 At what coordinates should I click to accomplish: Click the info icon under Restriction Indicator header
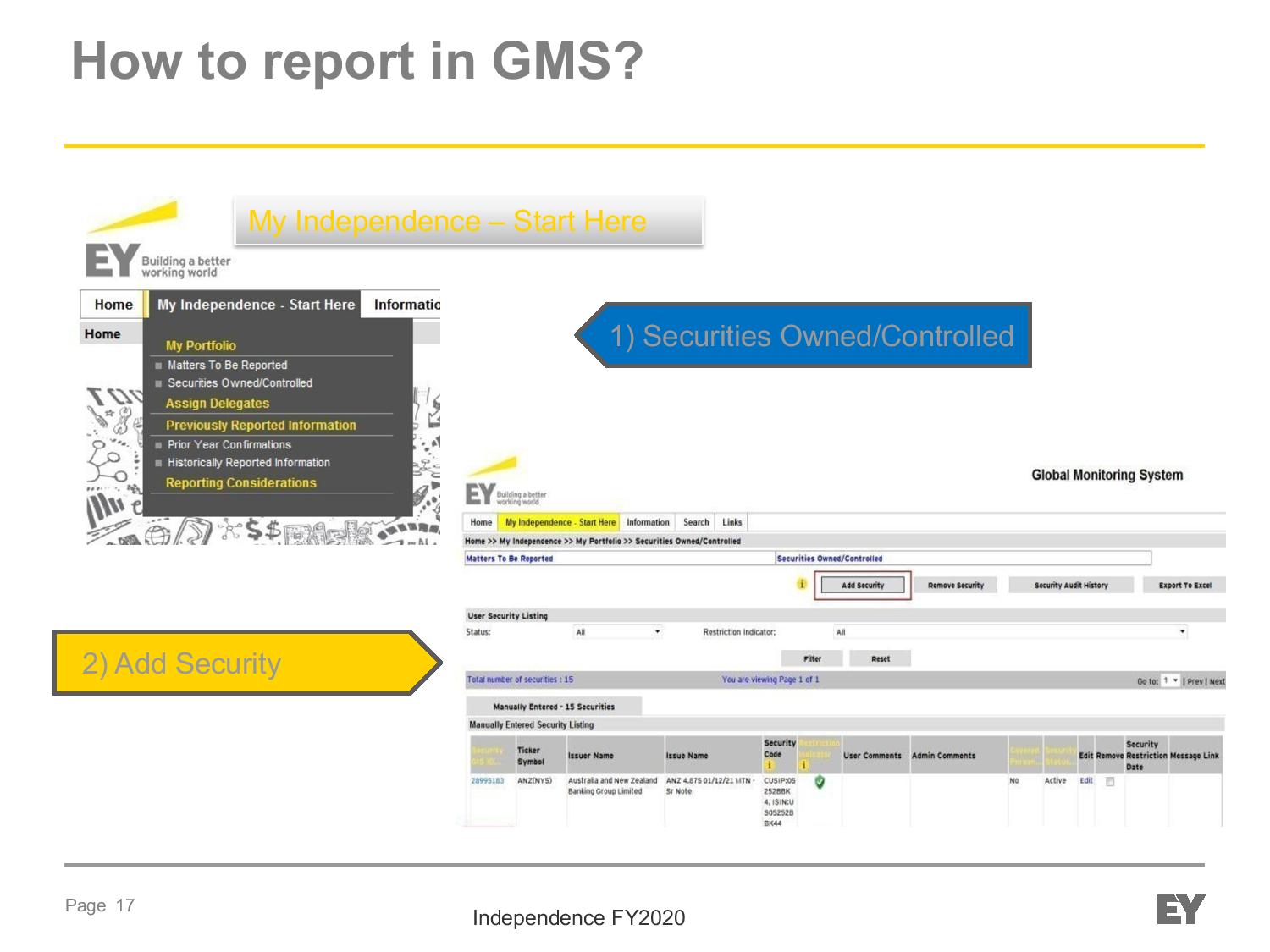[x=803, y=766]
